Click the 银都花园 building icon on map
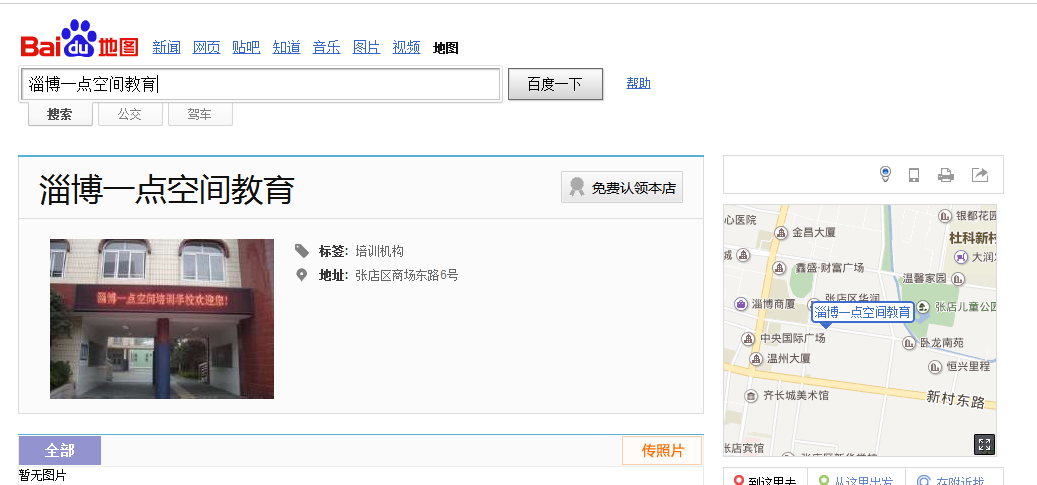 point(946,216)
